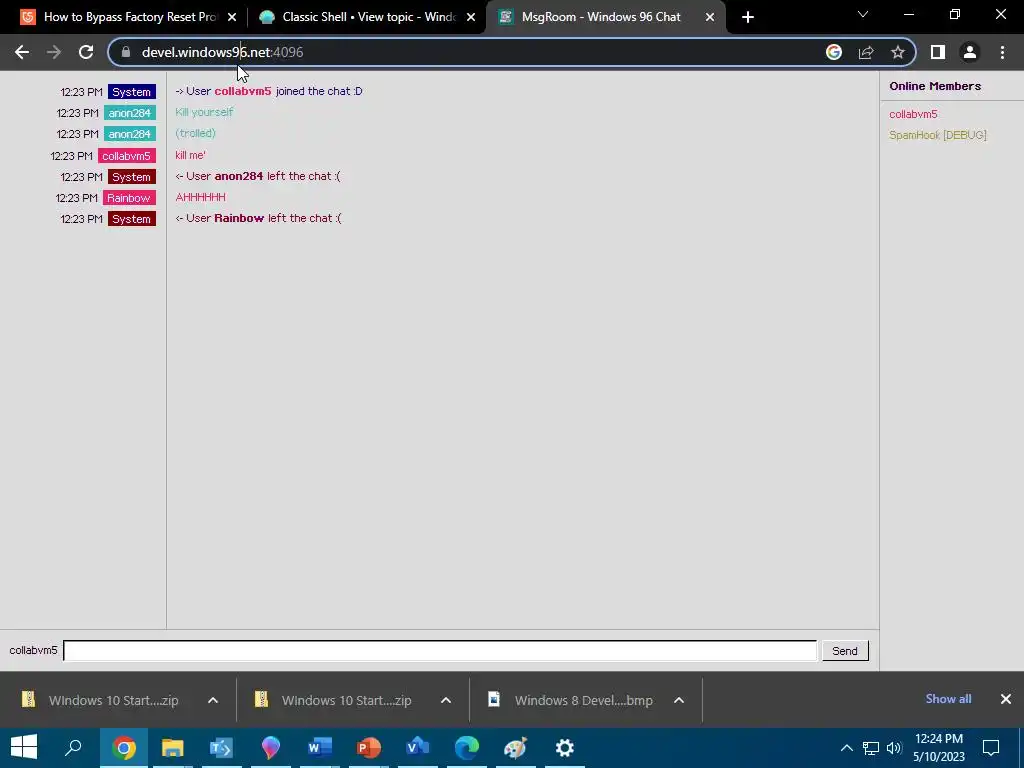Click Rainbow left the chat message
The image size is (1024, 768).
pos(259,217)
